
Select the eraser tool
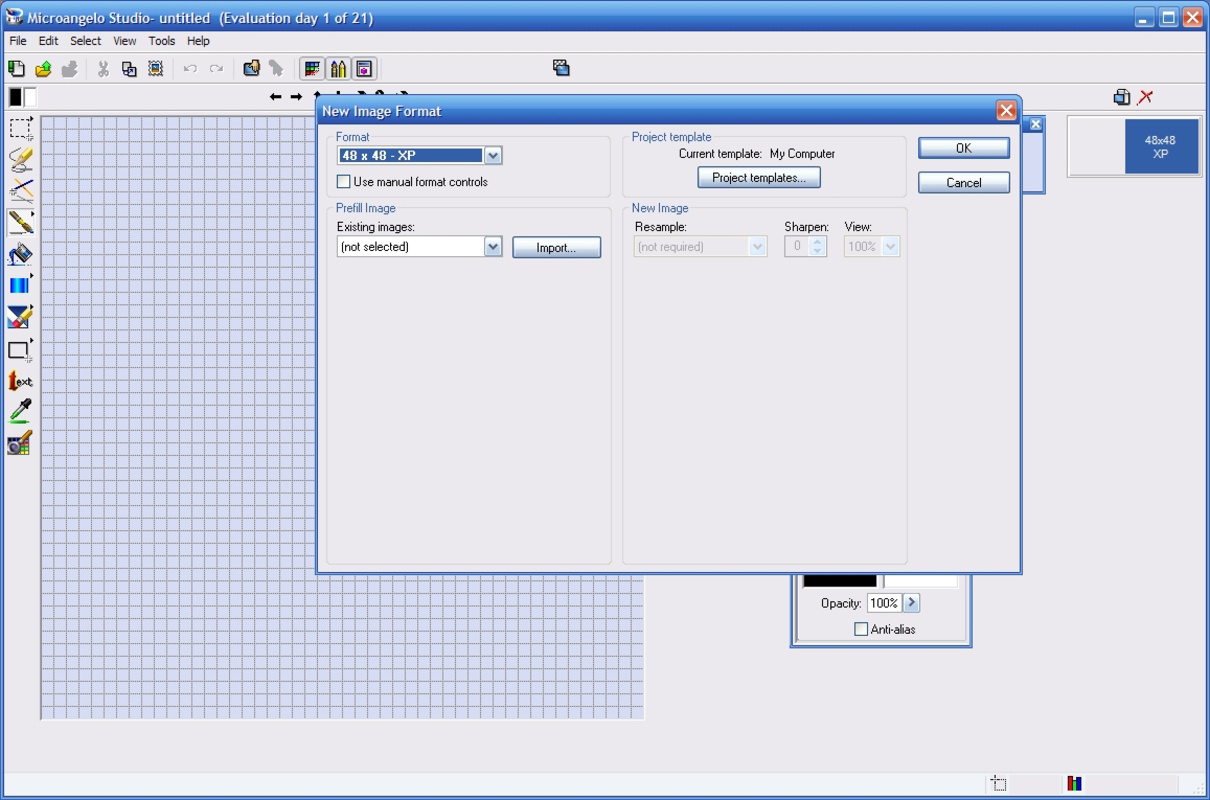point(18,317)
